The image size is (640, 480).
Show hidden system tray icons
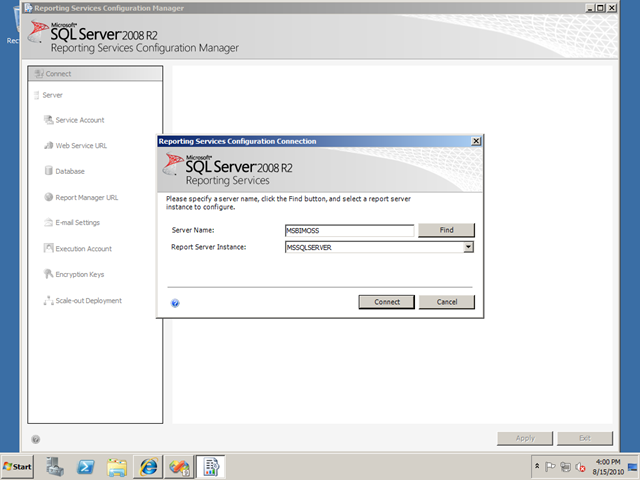click(537, 466)
